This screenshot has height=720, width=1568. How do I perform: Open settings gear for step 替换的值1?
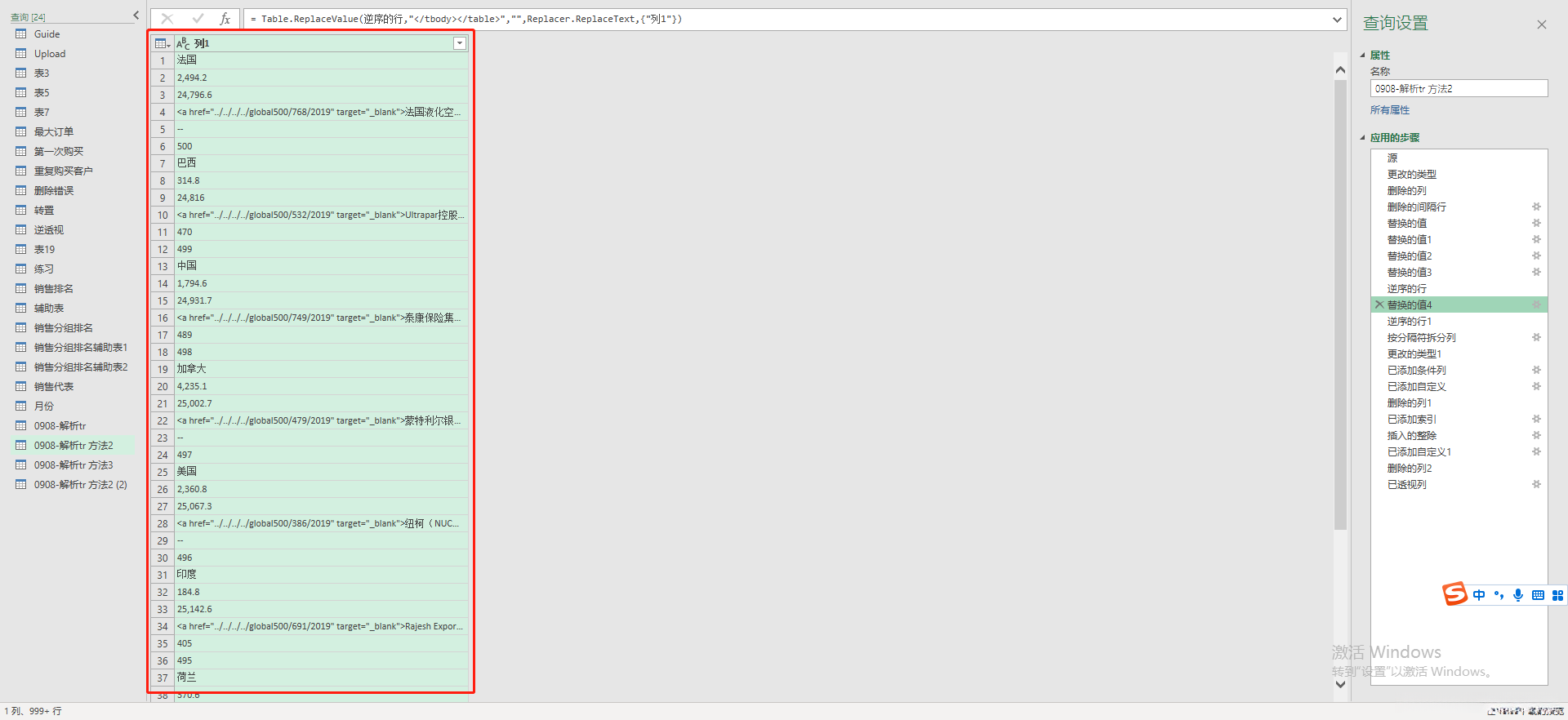[x=1536, y=239]
